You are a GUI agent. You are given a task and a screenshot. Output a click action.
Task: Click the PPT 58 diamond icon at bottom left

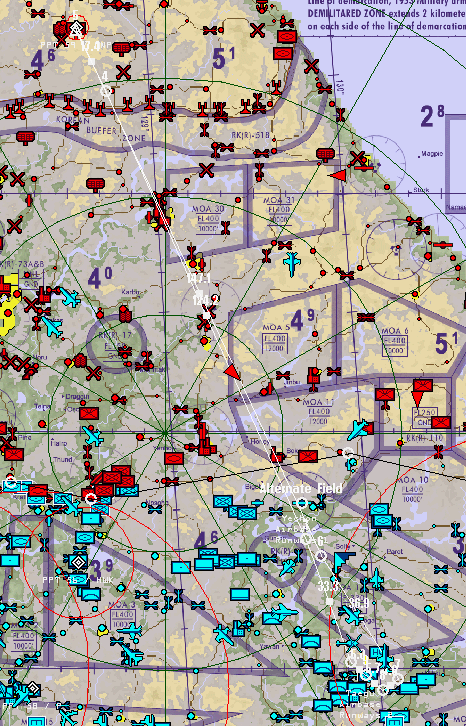coord(32,688)
